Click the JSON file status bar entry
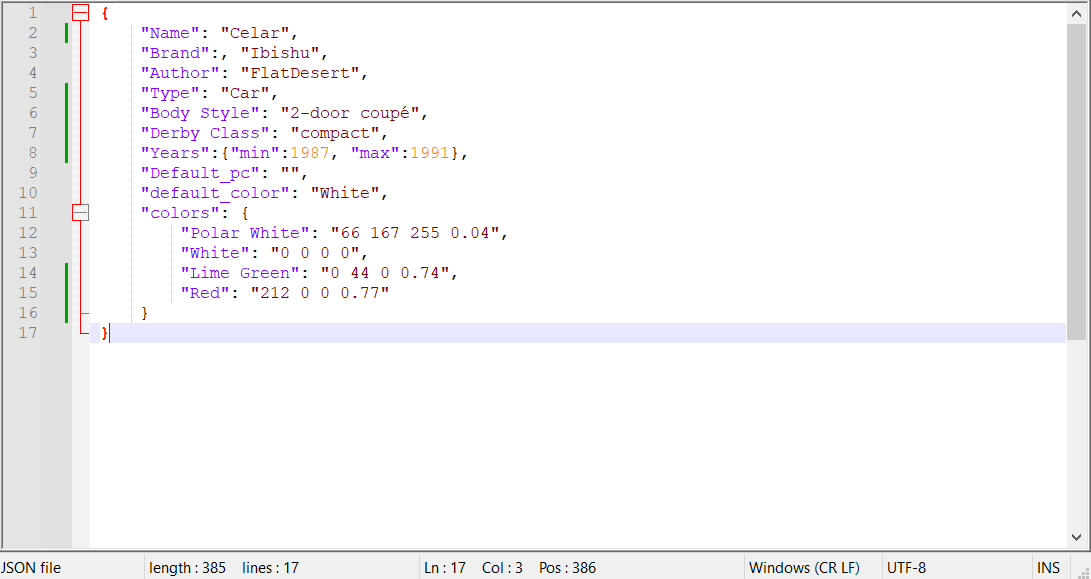 [x=31, y=568]
